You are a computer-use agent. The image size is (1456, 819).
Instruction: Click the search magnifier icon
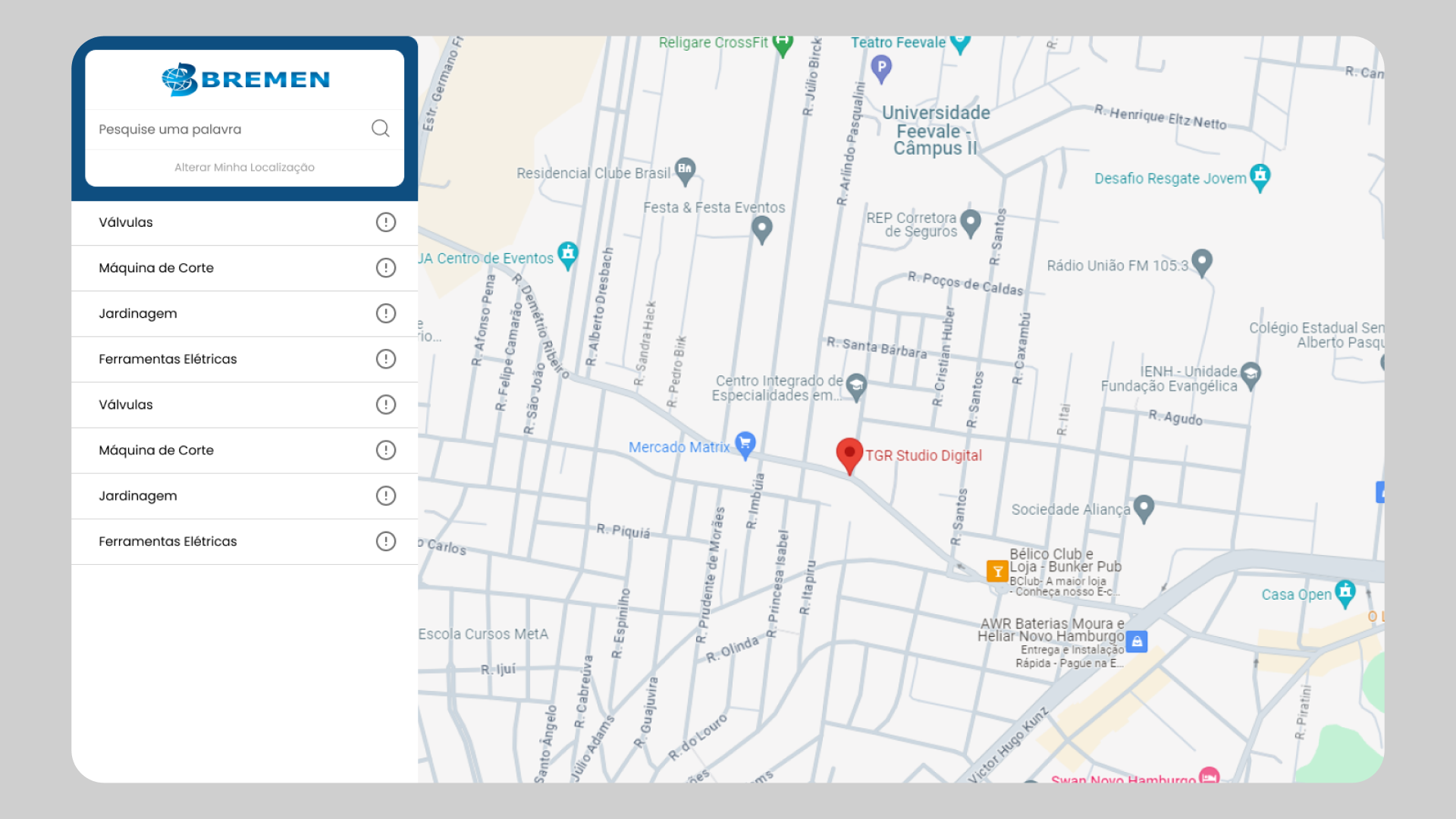coord(381,128)
